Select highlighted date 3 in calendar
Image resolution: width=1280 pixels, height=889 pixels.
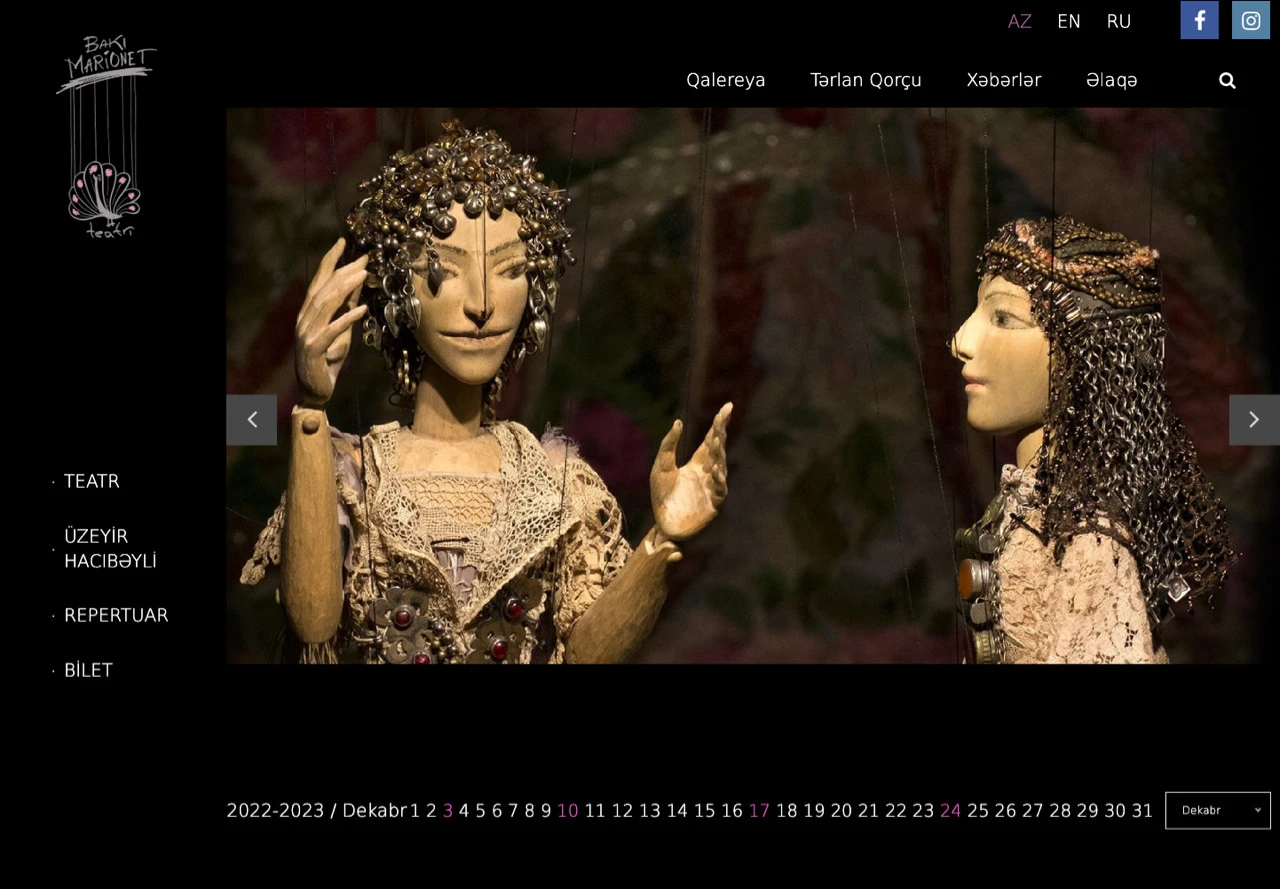pyautogui.click(x=448, y=811)
